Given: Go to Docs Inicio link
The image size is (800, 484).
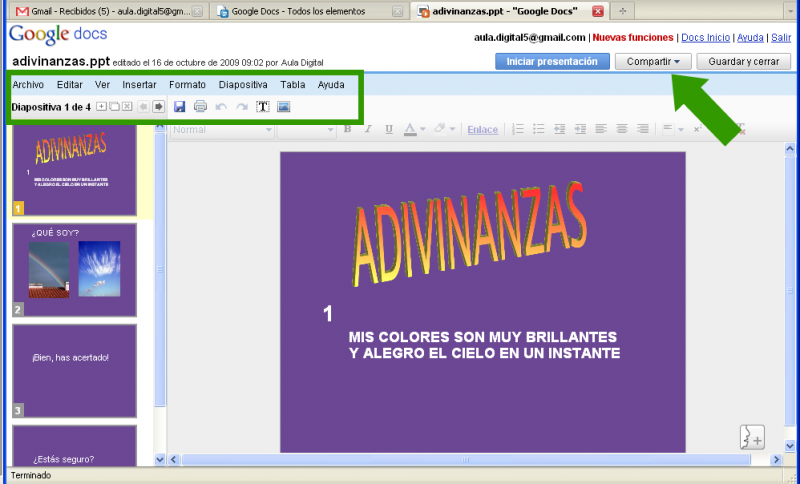Looking at the screenshot, I should click(706, 37).
